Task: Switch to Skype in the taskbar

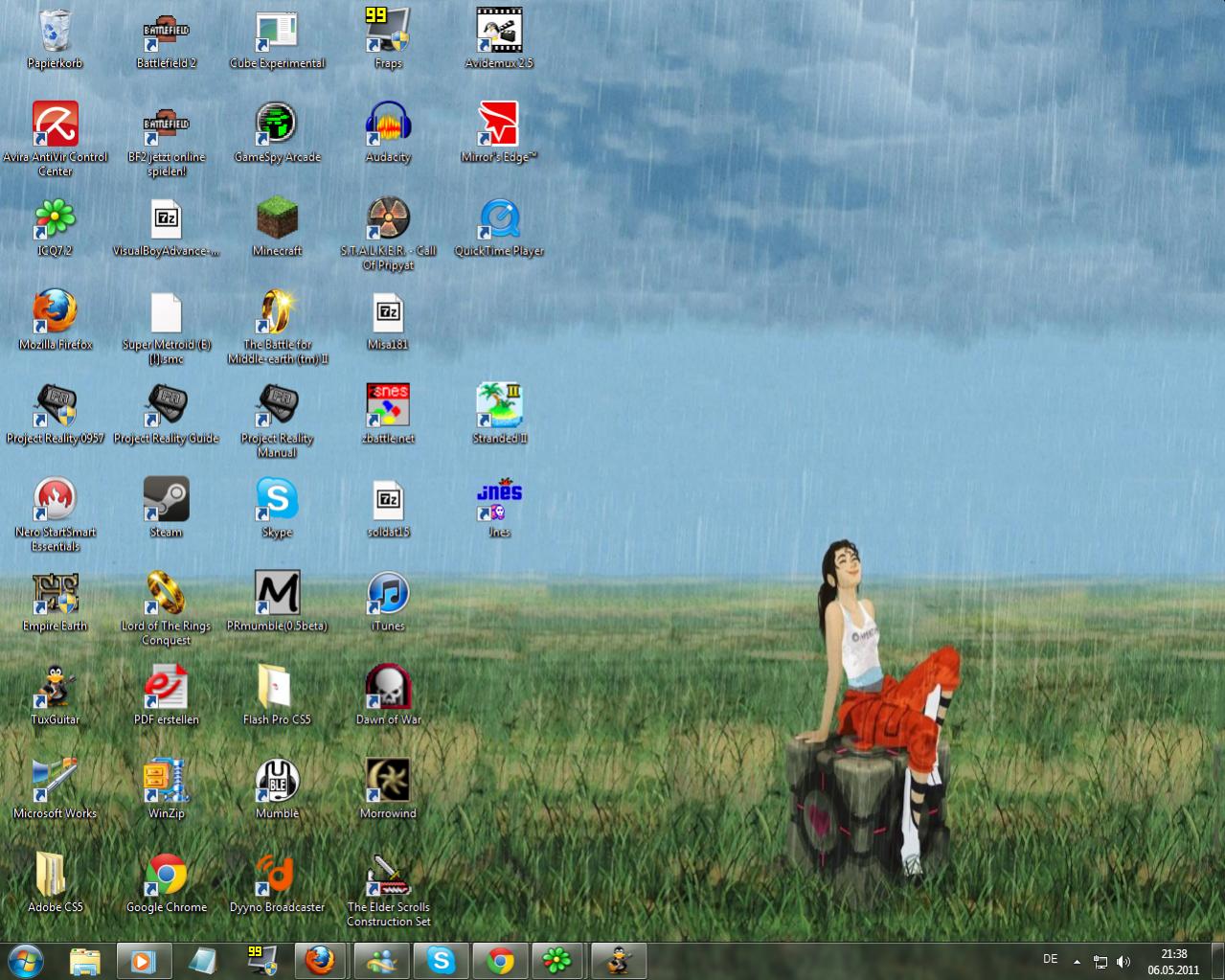Action: click(441, 961)
